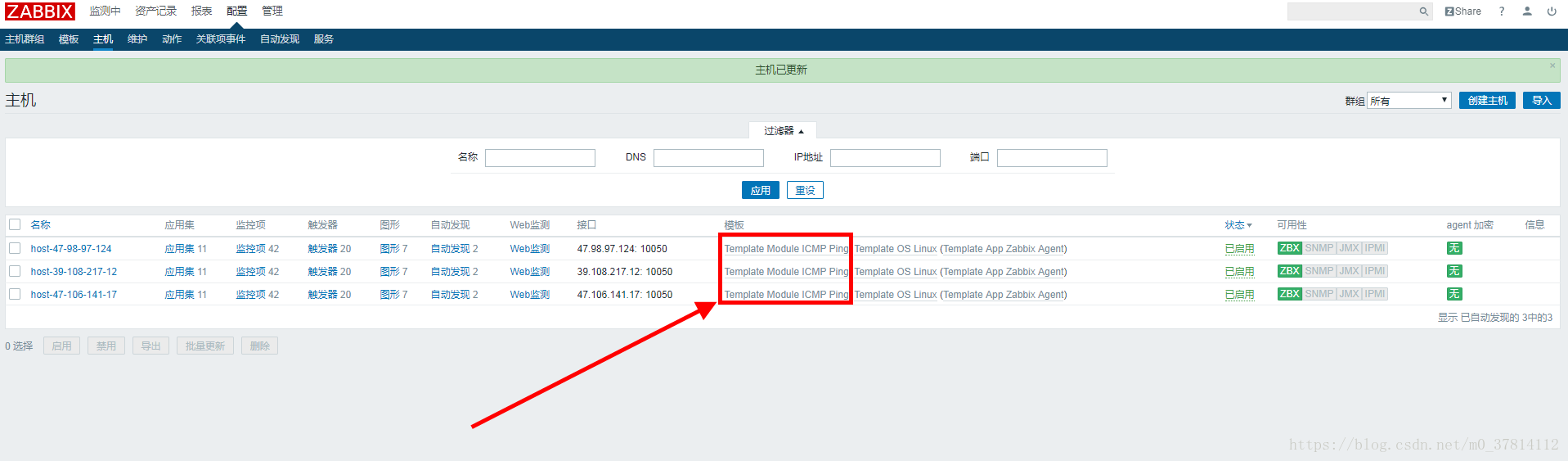Open the 资产记录 top menu

155,11
